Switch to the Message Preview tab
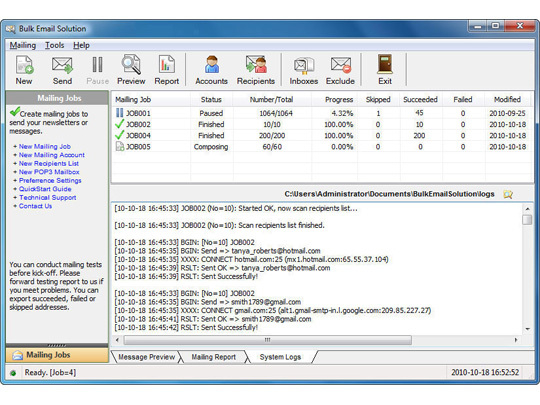The image size is (540, 405). [x=147, y=357]
